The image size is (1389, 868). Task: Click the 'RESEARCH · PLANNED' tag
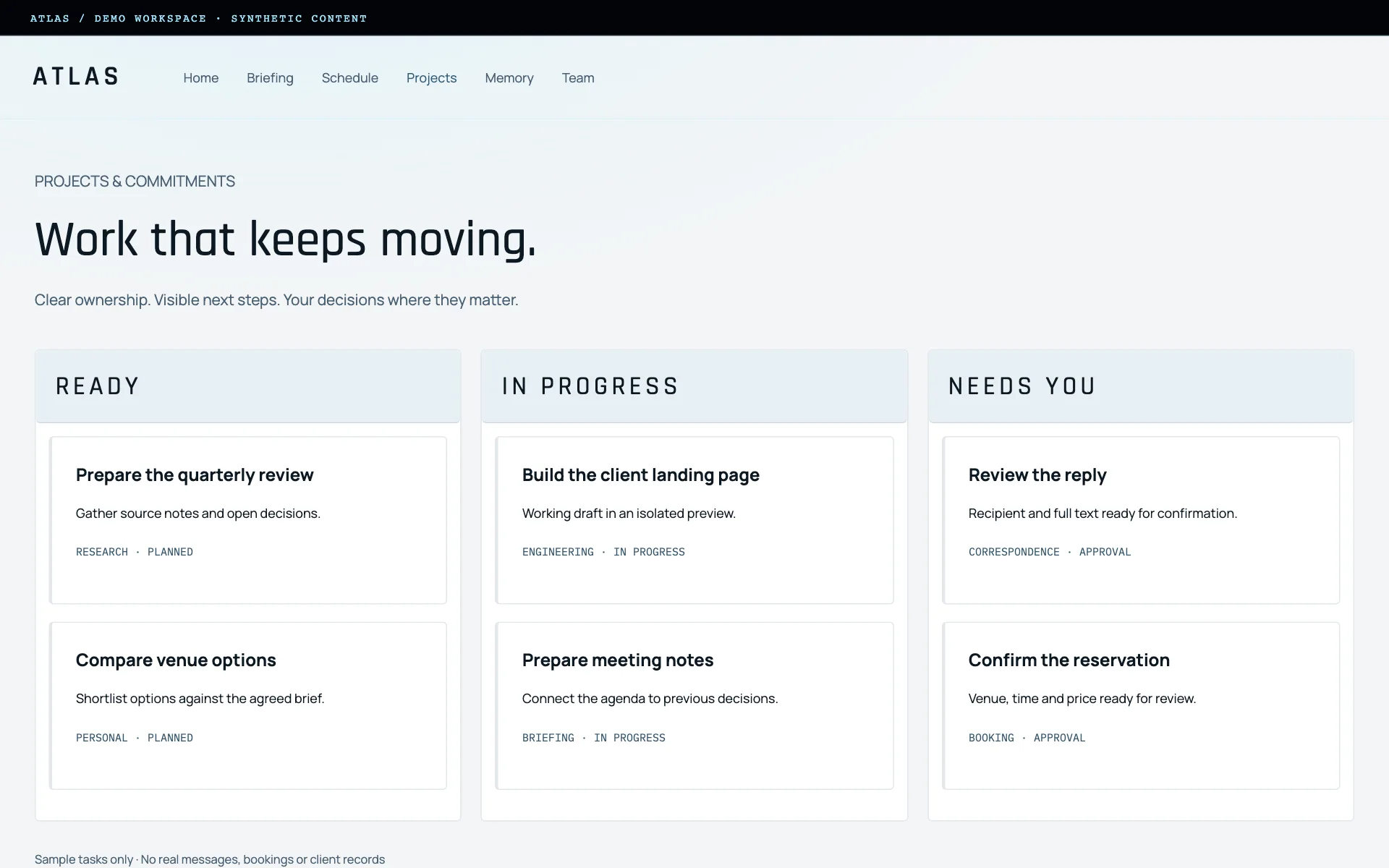(135, 552)
